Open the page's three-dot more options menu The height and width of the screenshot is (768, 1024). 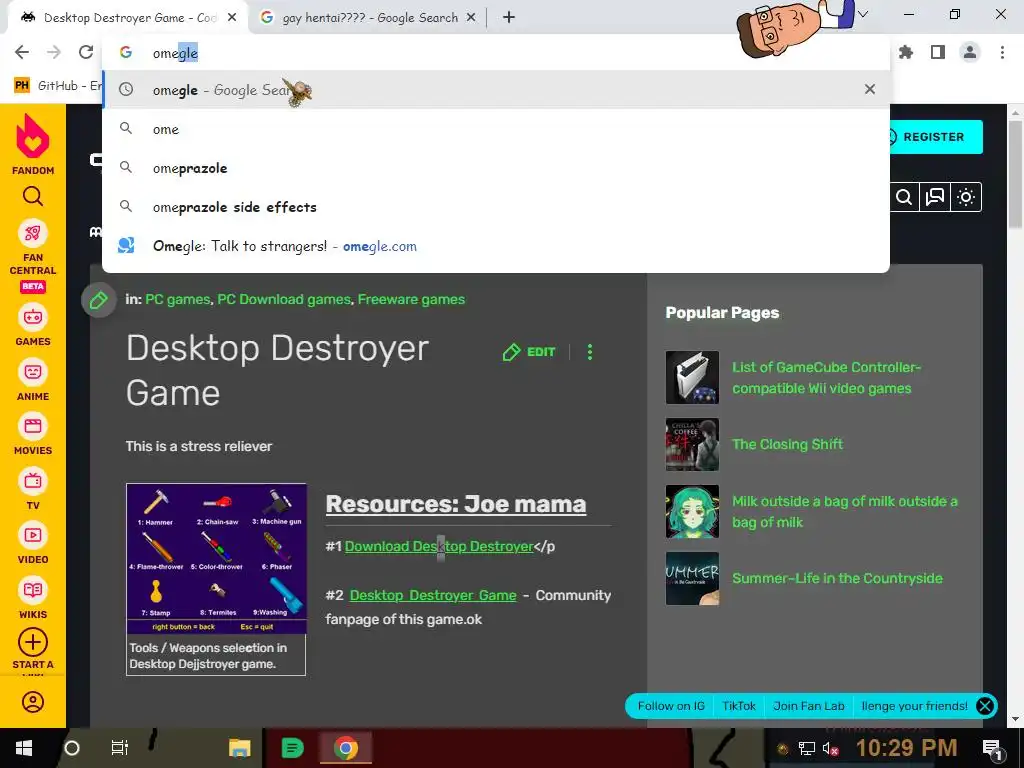point(590,352)
